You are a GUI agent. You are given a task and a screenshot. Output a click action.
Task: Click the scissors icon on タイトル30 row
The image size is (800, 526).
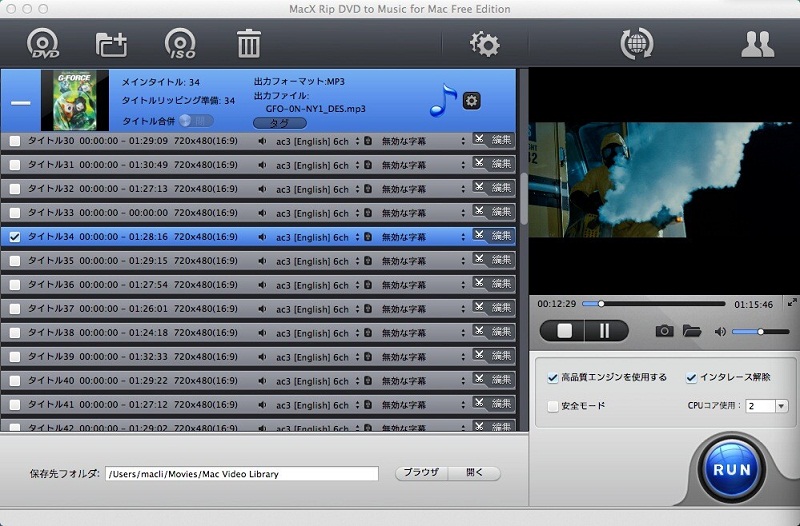(479, 139)
